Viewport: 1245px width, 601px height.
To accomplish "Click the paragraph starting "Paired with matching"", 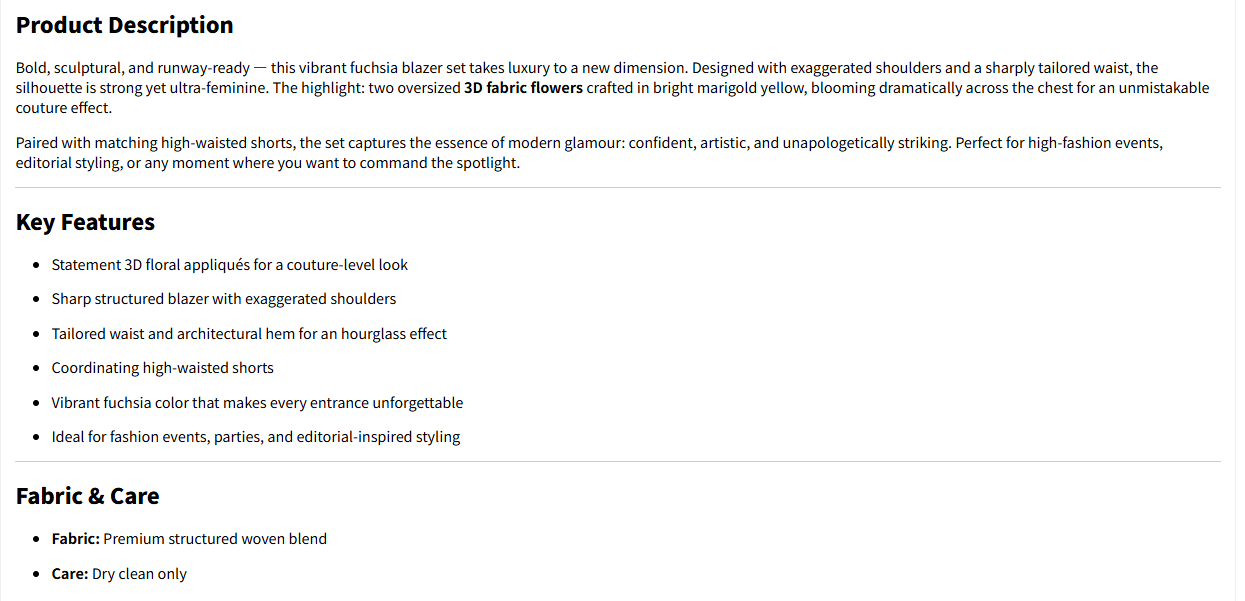I will [x=400, y=143].
